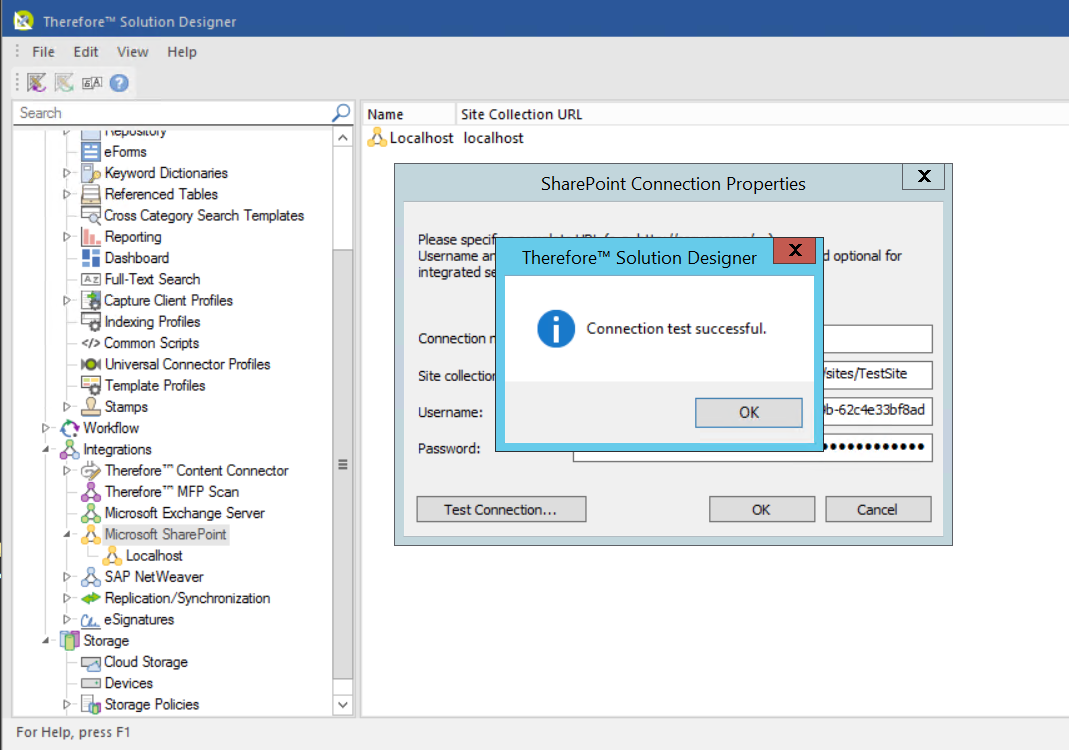This screenshot has height=750, width=1069.
Task: Click the magnifier search icon
Action: 341,112
